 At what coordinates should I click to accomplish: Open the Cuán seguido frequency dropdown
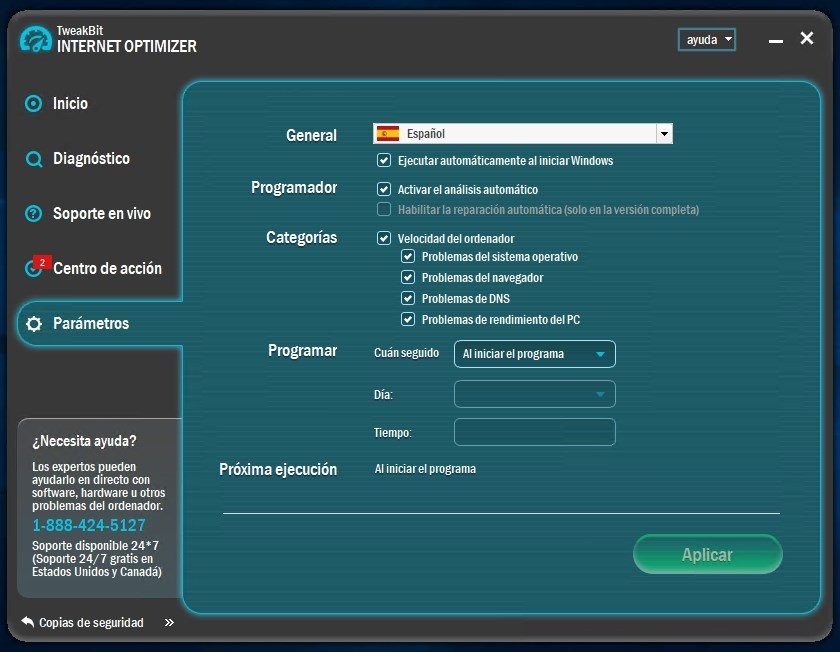(x=535, y=354)
